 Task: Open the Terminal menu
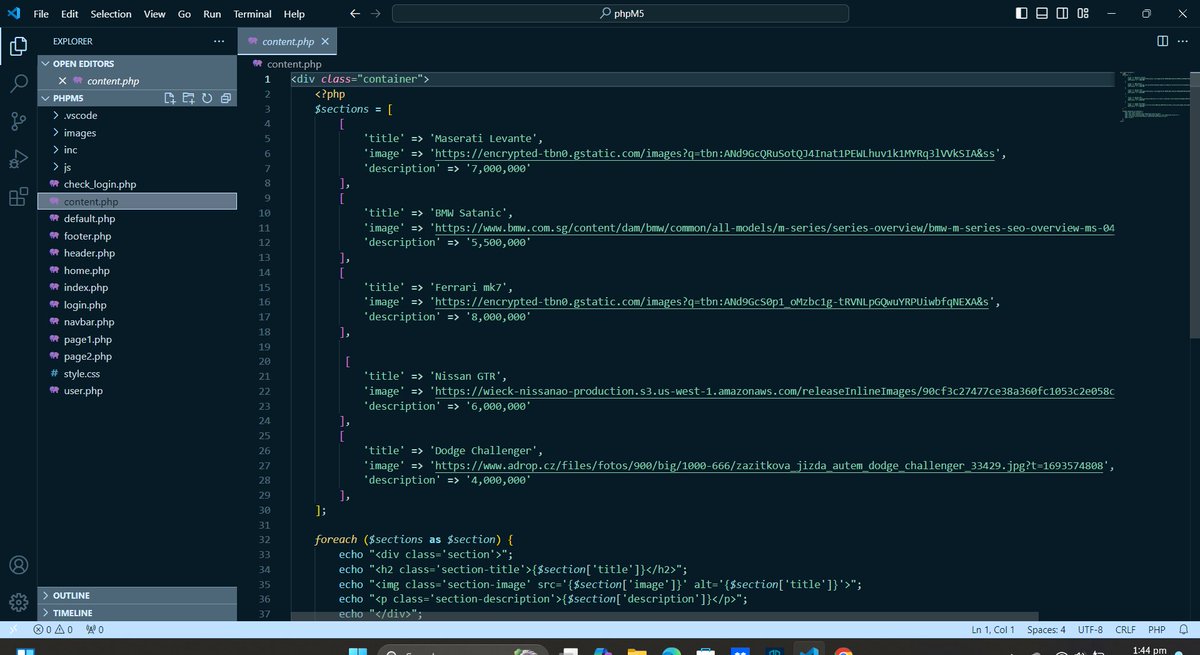[x=252, y=14]
